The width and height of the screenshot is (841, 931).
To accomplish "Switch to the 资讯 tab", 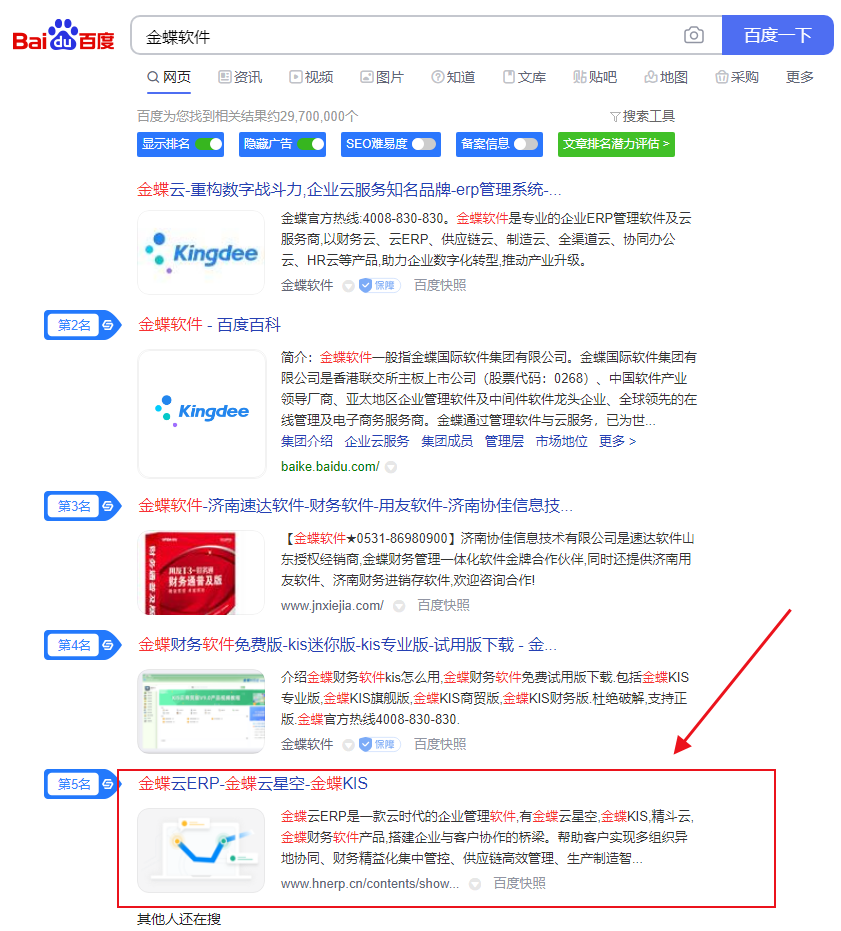I will pyautogui.click(x=240, y=77).
